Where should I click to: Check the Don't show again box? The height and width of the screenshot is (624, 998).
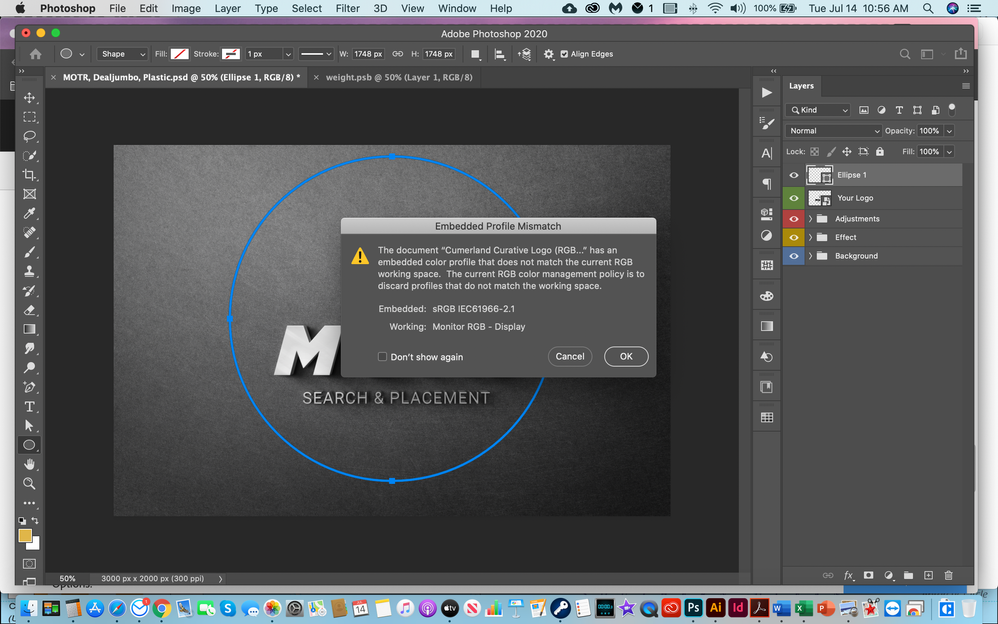click(x=383, y=357)
